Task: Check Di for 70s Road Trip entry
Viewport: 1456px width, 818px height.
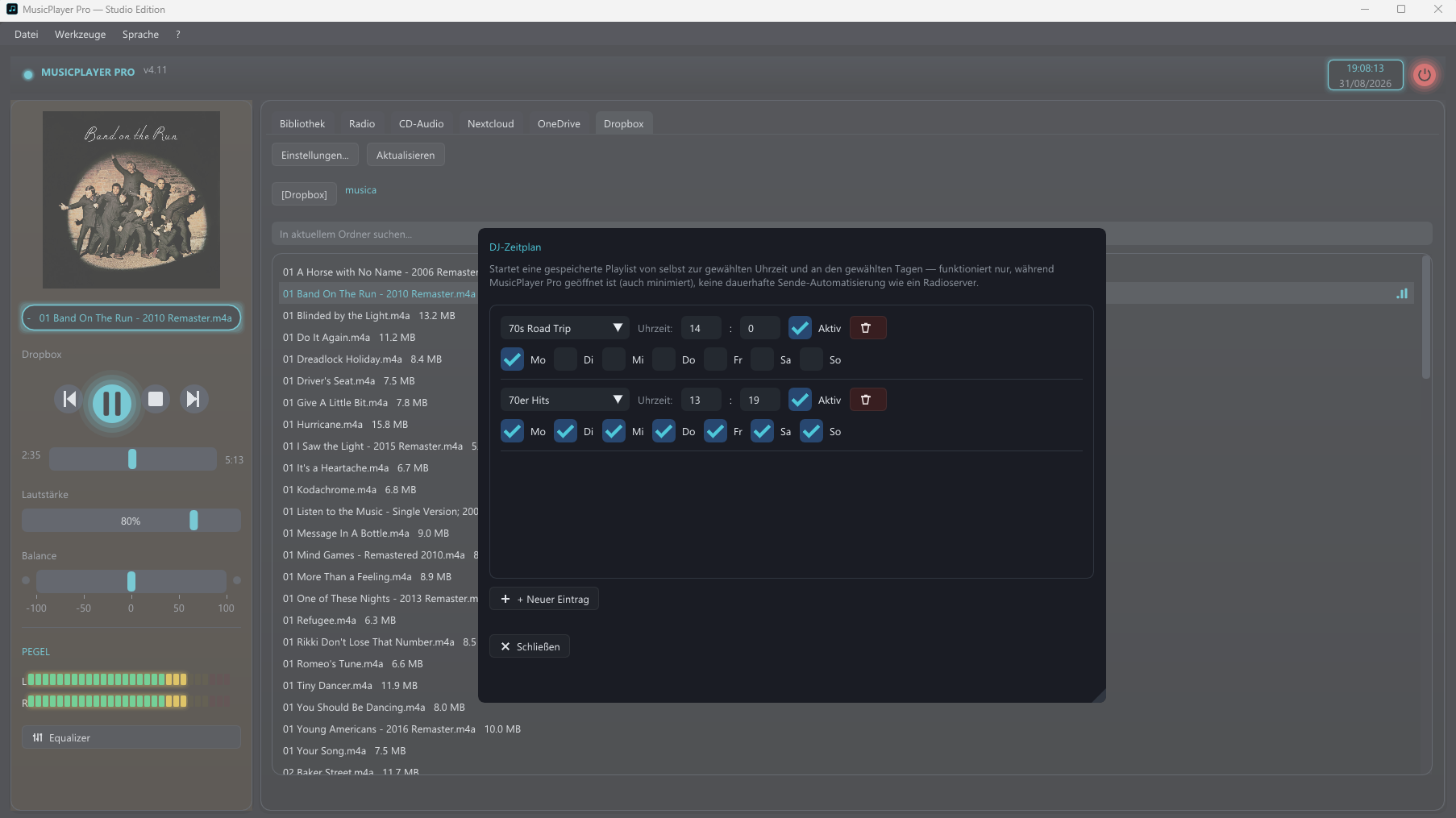Action: coord(565,359)
